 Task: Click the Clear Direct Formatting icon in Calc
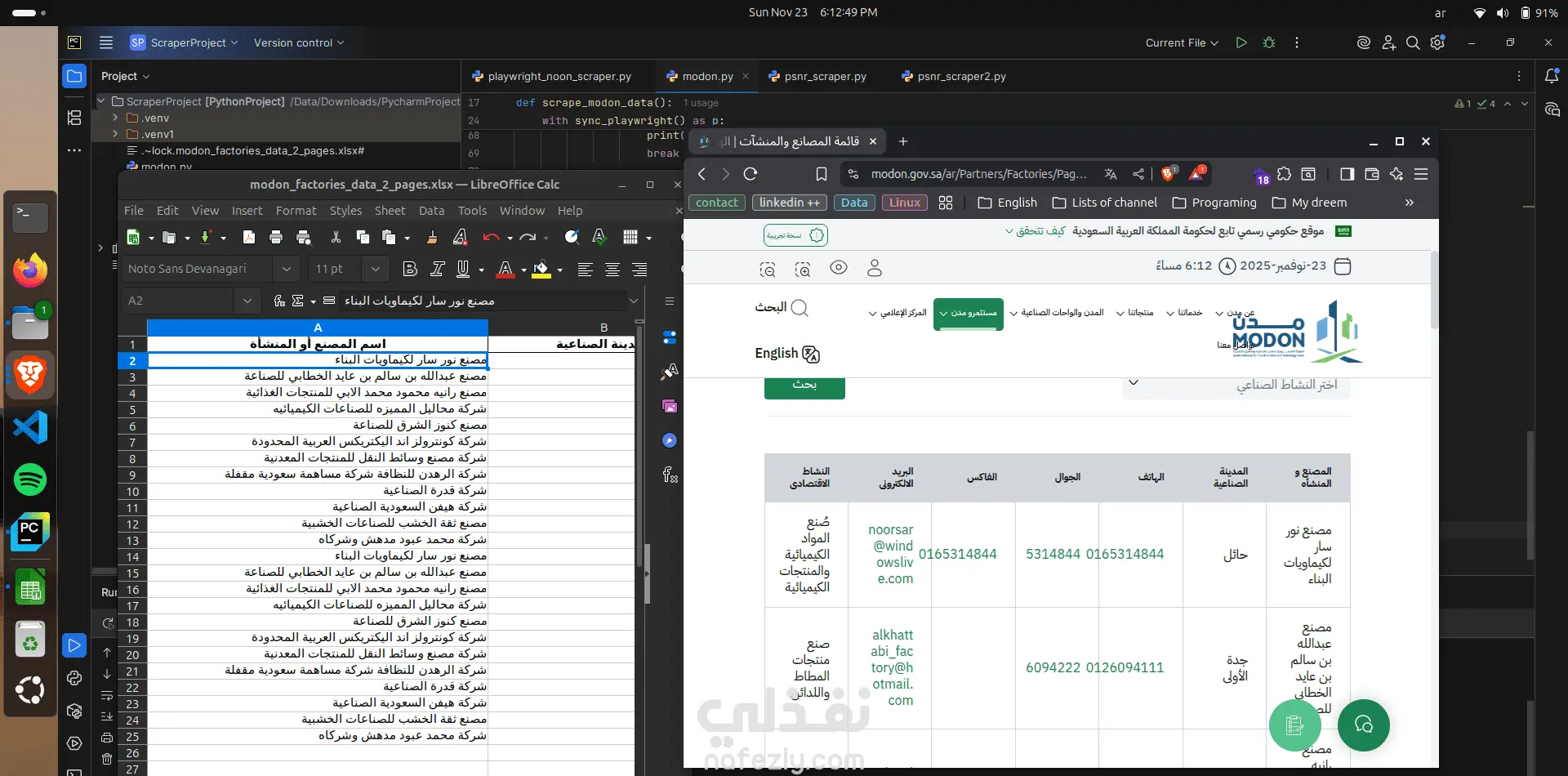tap(460, 237)
